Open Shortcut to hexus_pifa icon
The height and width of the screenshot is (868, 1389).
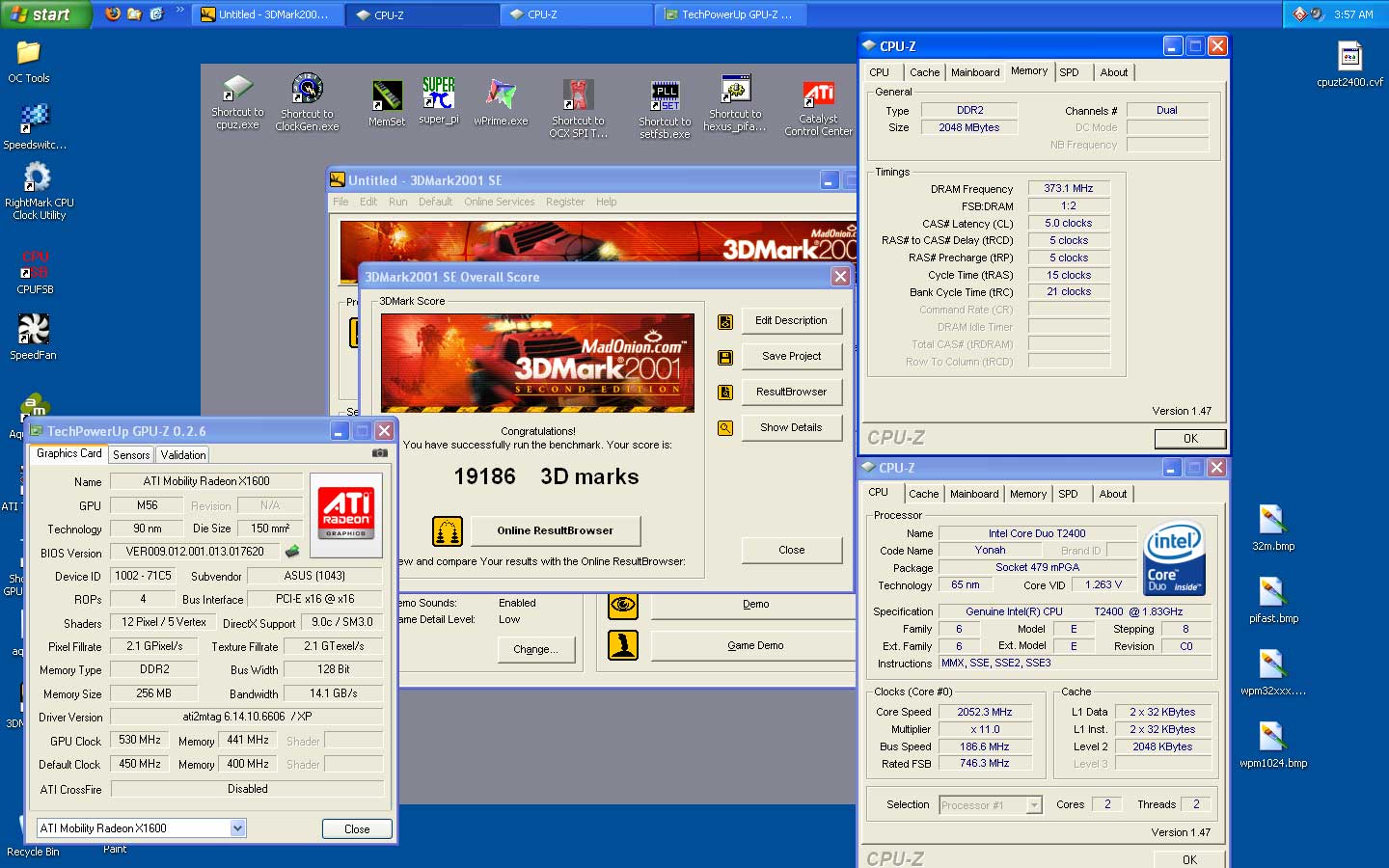(736, 89)
